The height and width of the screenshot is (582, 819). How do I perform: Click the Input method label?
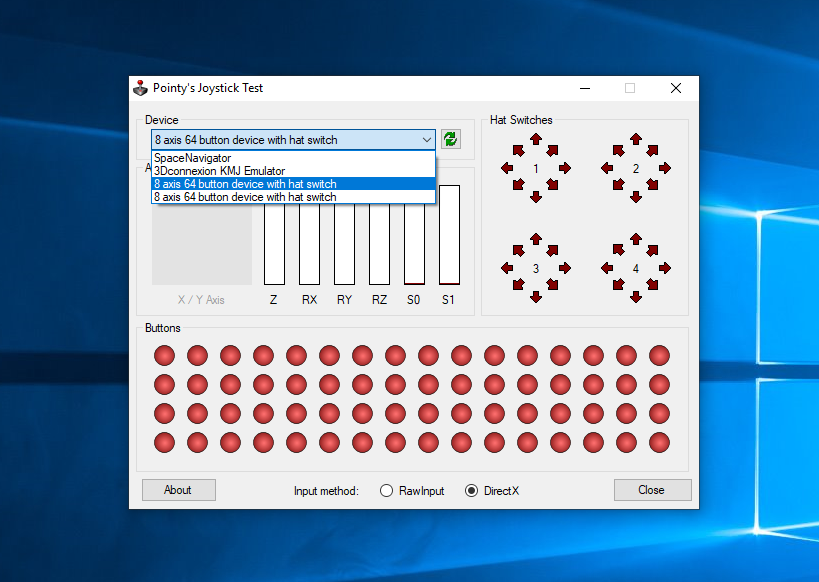(x=326, y=491)
